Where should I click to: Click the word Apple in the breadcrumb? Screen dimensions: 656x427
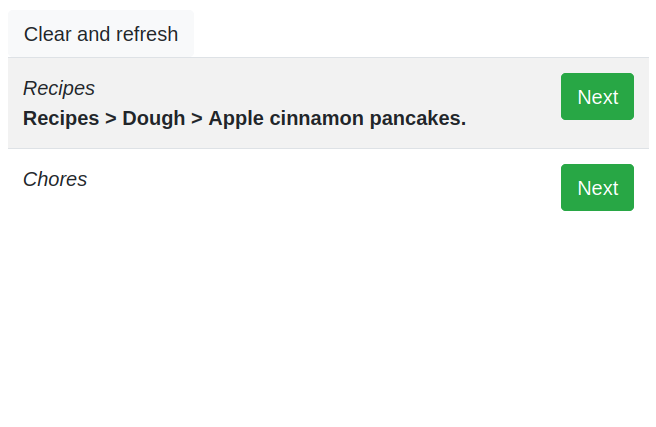[235, 118]
